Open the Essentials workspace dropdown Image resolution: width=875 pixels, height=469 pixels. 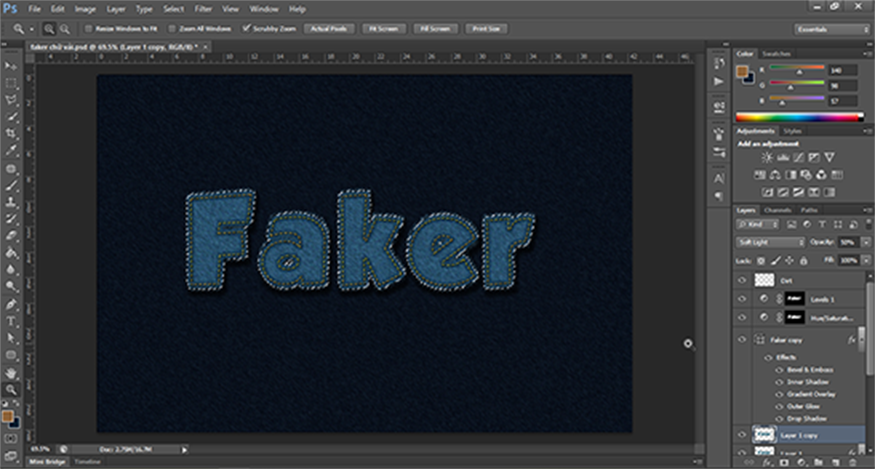tap(832, 30)
